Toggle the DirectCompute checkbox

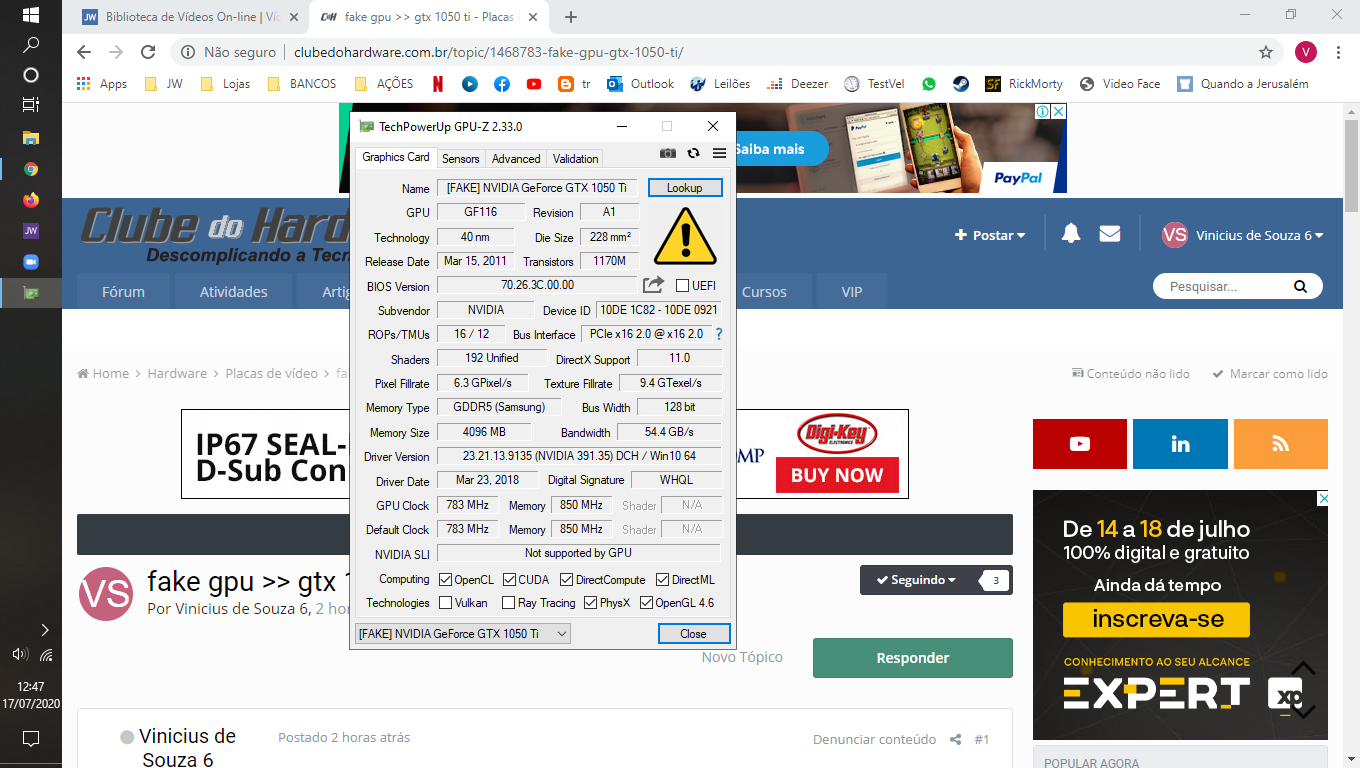(x=567, y=580)
